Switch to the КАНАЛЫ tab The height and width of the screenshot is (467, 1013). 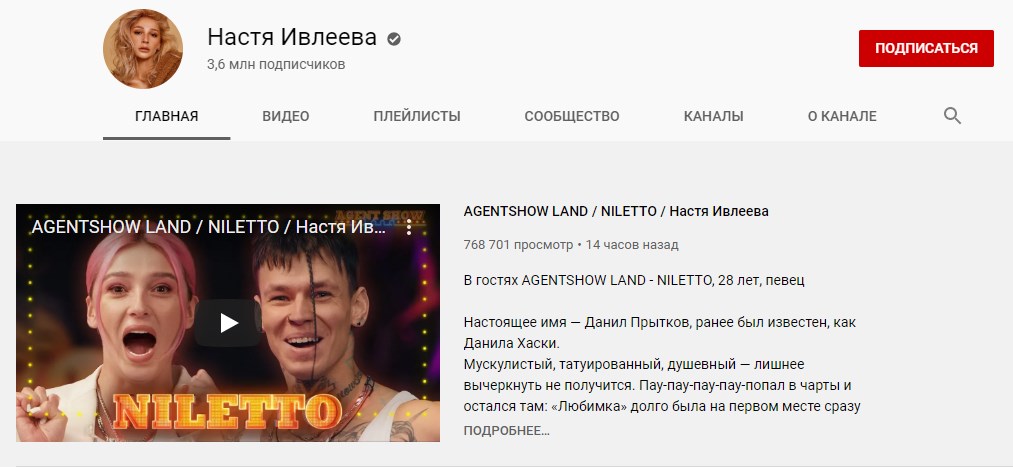pyautogui.click(x=713, y=116)
